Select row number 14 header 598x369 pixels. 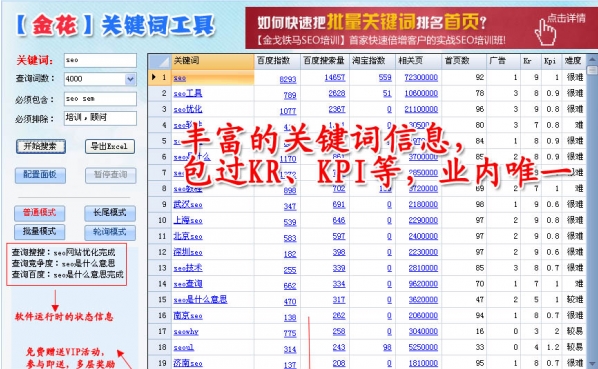point(159,284)
